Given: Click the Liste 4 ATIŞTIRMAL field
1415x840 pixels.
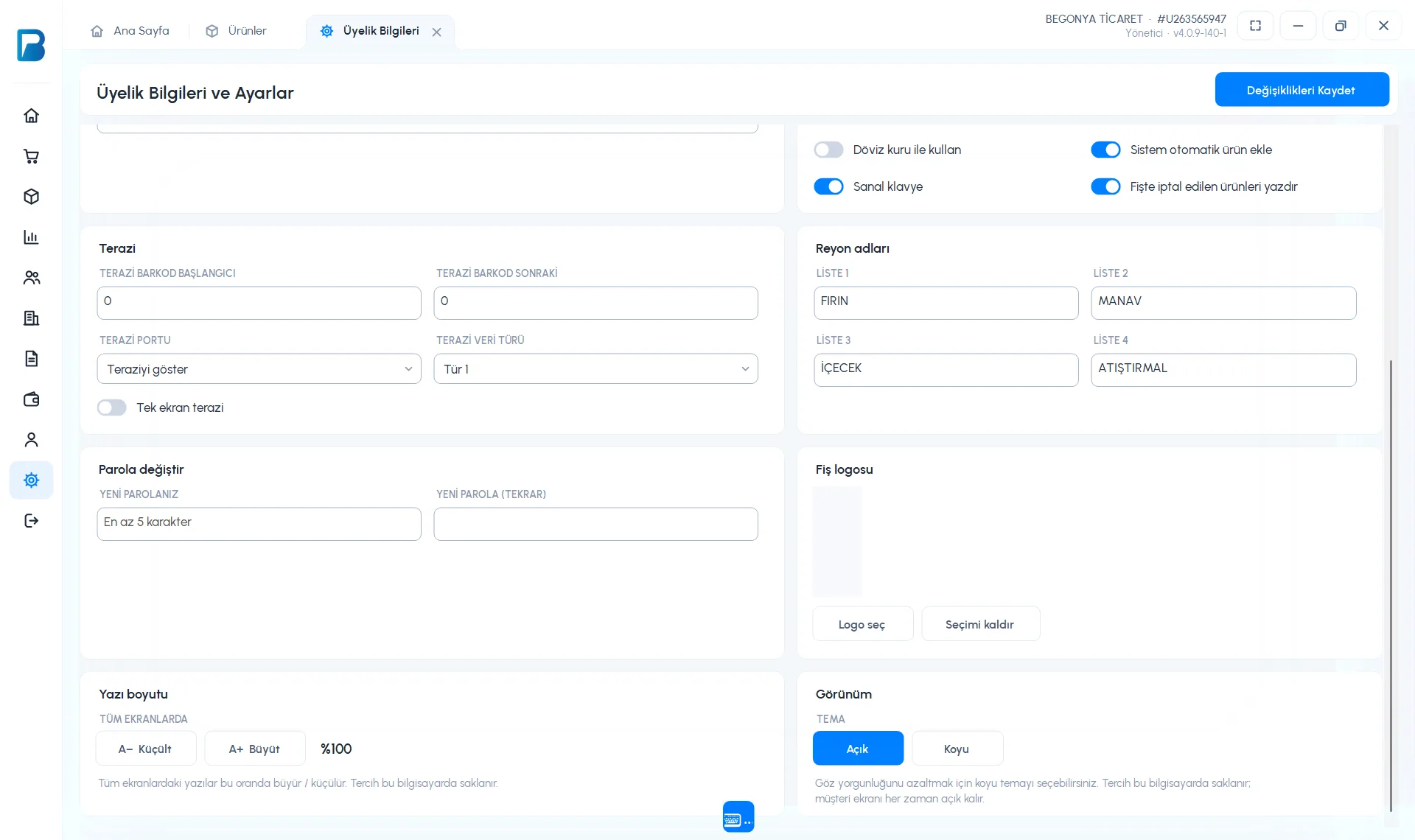Looking at the screenshot, I should coord(1223,370).
